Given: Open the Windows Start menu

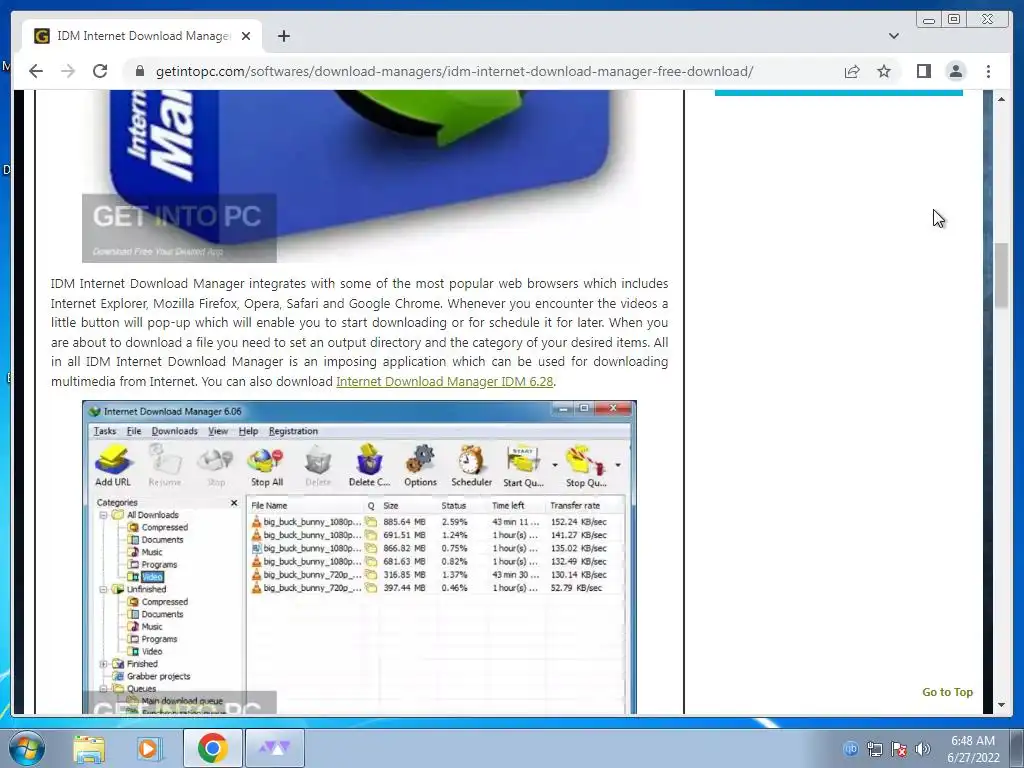Looking at the screenshot, I should (27, 748).
